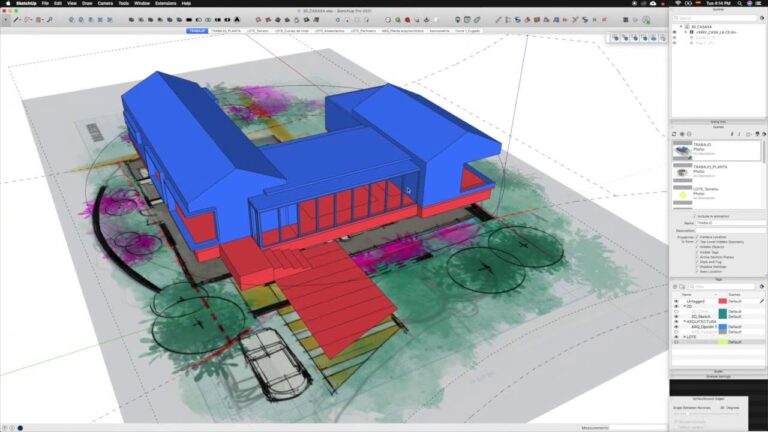This screenshot has height=432, width=768.
Task: Toggle Shadow Settings checkbox in Scenes panel
Action: [x=697, y=266]
